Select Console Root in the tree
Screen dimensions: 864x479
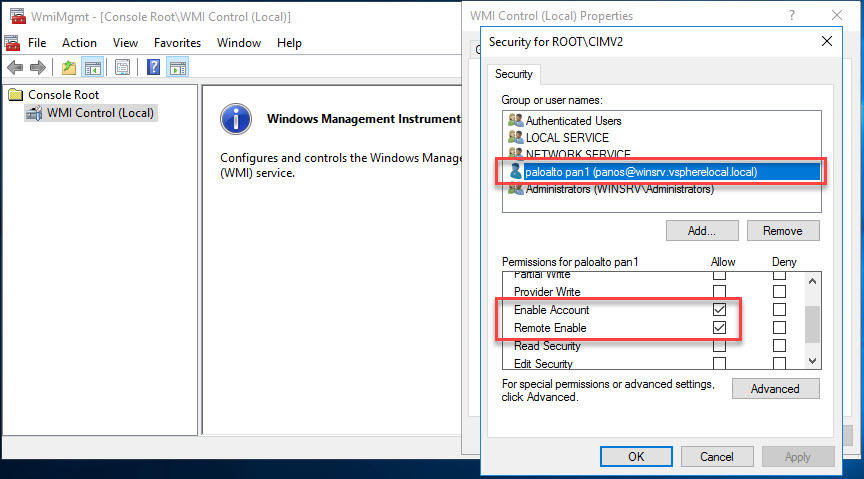pos(63,95)
